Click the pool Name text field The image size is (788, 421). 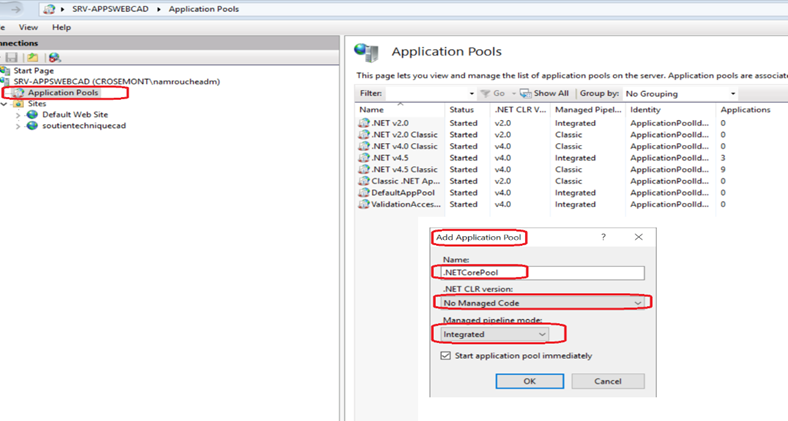[540, 272]
